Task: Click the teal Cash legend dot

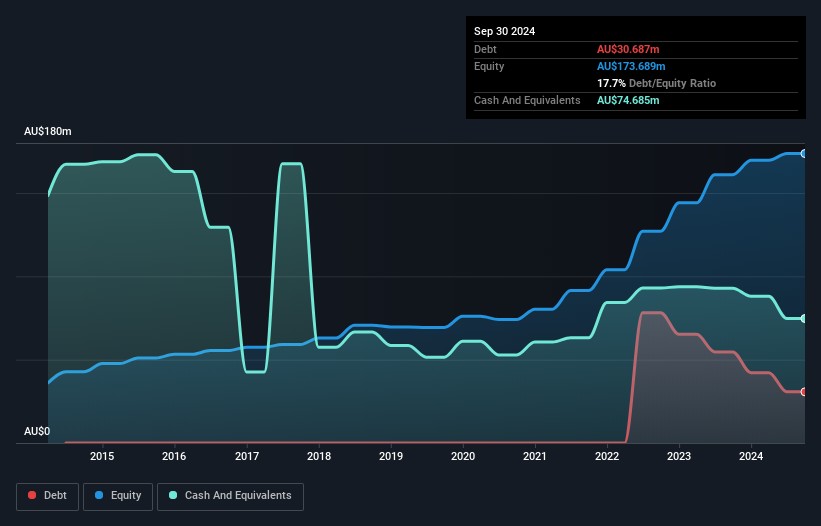Action: coord(174,496)
